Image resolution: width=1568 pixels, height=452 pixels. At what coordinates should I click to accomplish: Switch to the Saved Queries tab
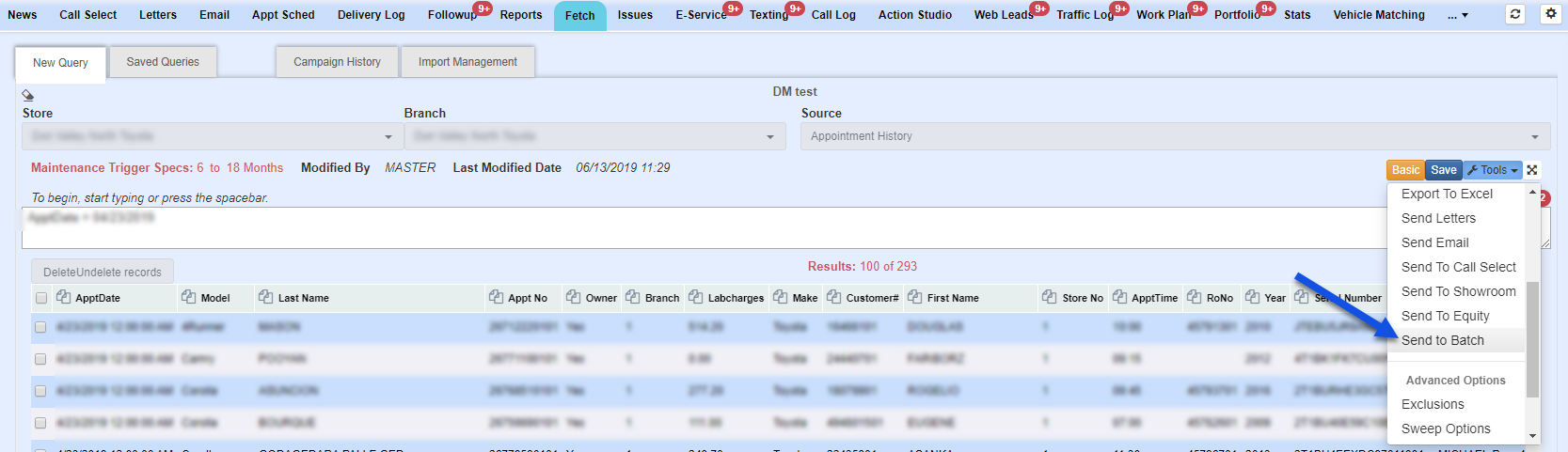pyautogui.click(x=163, y=62)
